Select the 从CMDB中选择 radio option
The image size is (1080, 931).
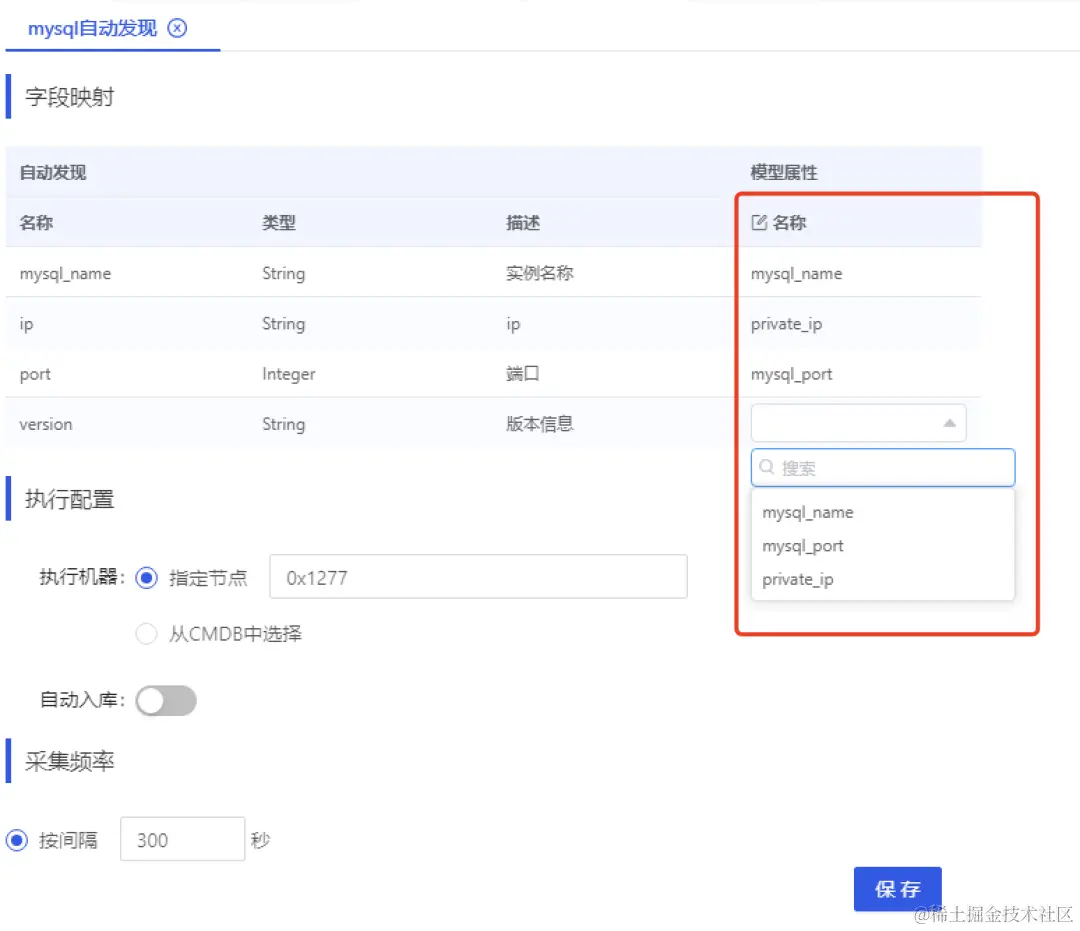pyautogui.click(x=146, y=633)
